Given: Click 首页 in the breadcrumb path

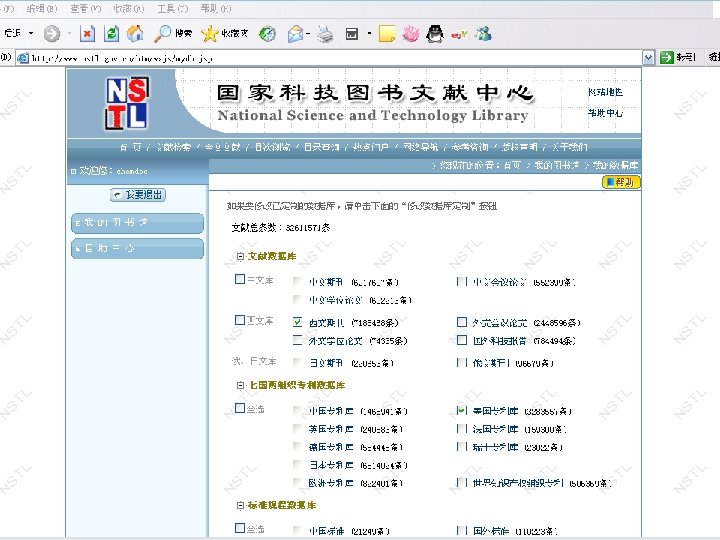Looking at the screenshot, I should pos(512,165).
